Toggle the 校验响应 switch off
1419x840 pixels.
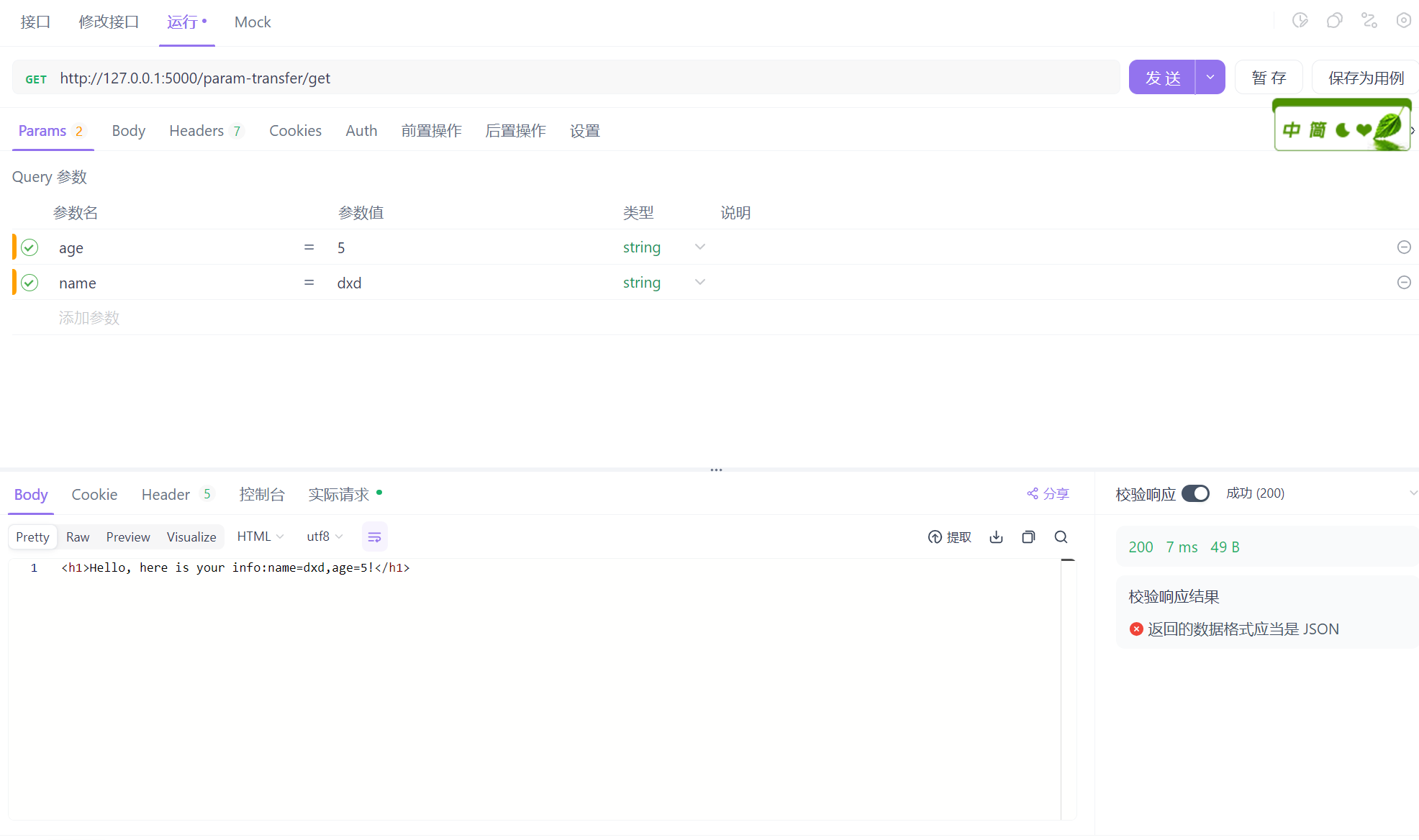click(1195, 494)
